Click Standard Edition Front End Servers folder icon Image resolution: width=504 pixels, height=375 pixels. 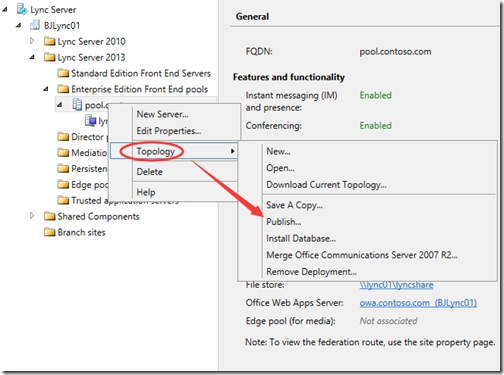[63, 73]
